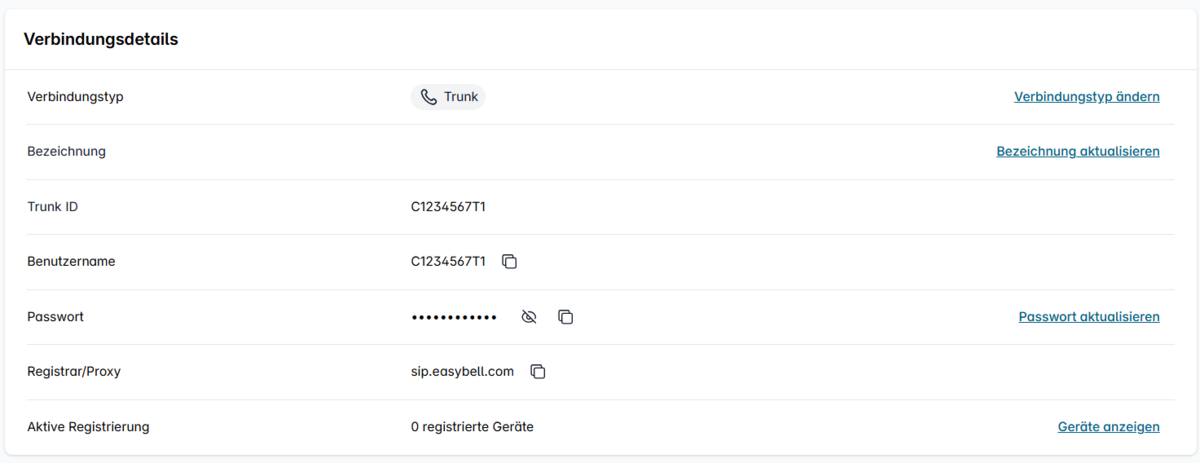
Task: Click the Verbindungsdetails heading
Action: tap(100, 40)
